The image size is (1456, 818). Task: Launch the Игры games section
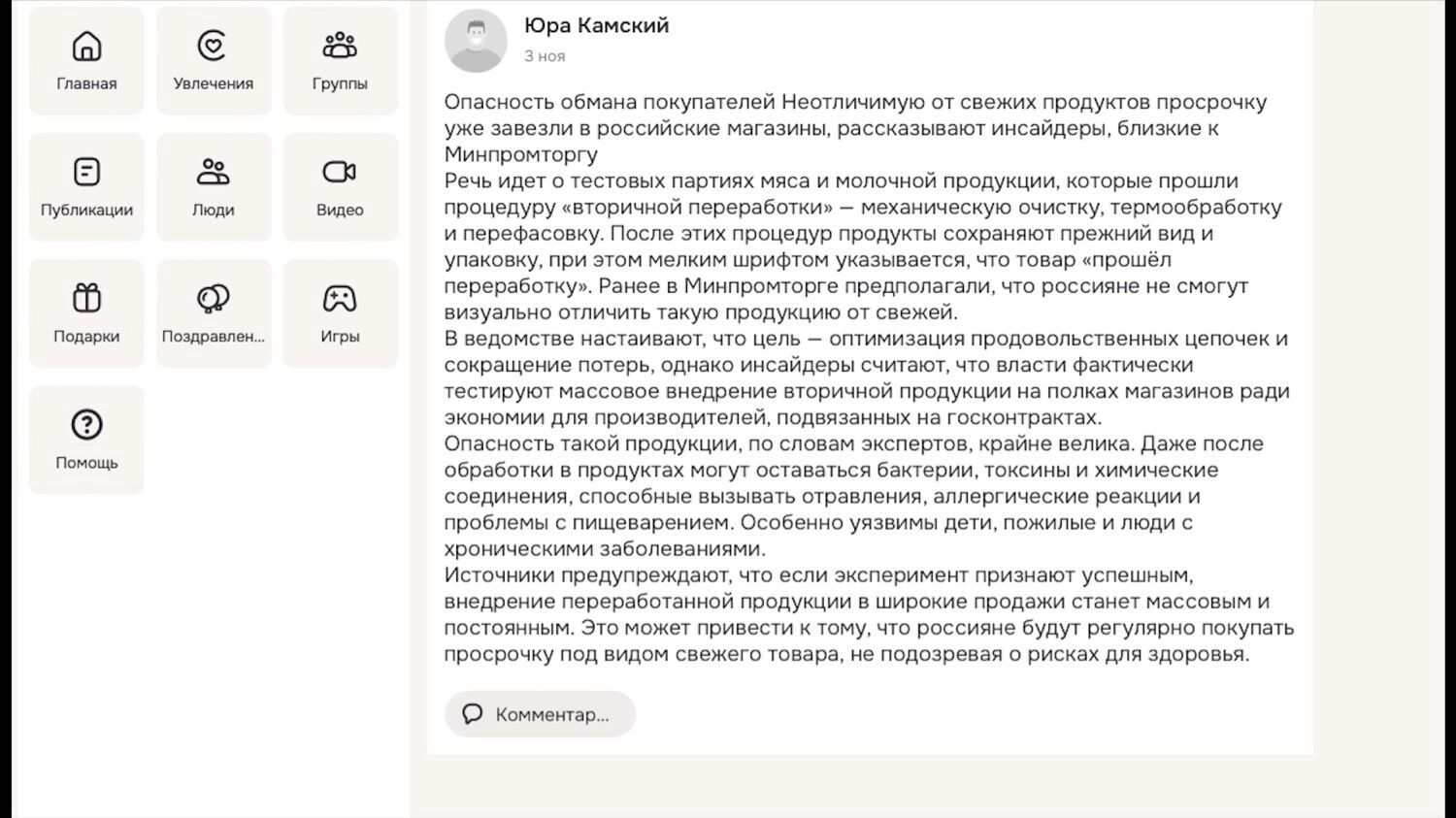pos(340,312)
